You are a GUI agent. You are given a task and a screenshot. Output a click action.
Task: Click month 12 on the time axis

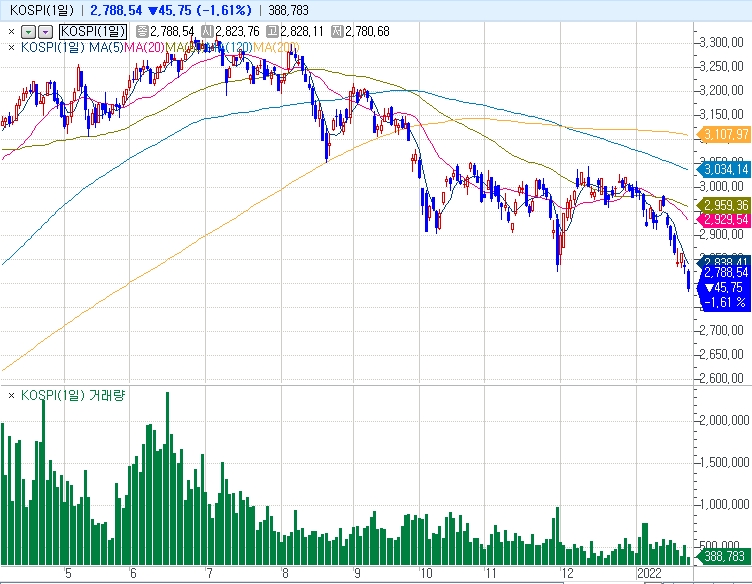click(x=567, y=573)
